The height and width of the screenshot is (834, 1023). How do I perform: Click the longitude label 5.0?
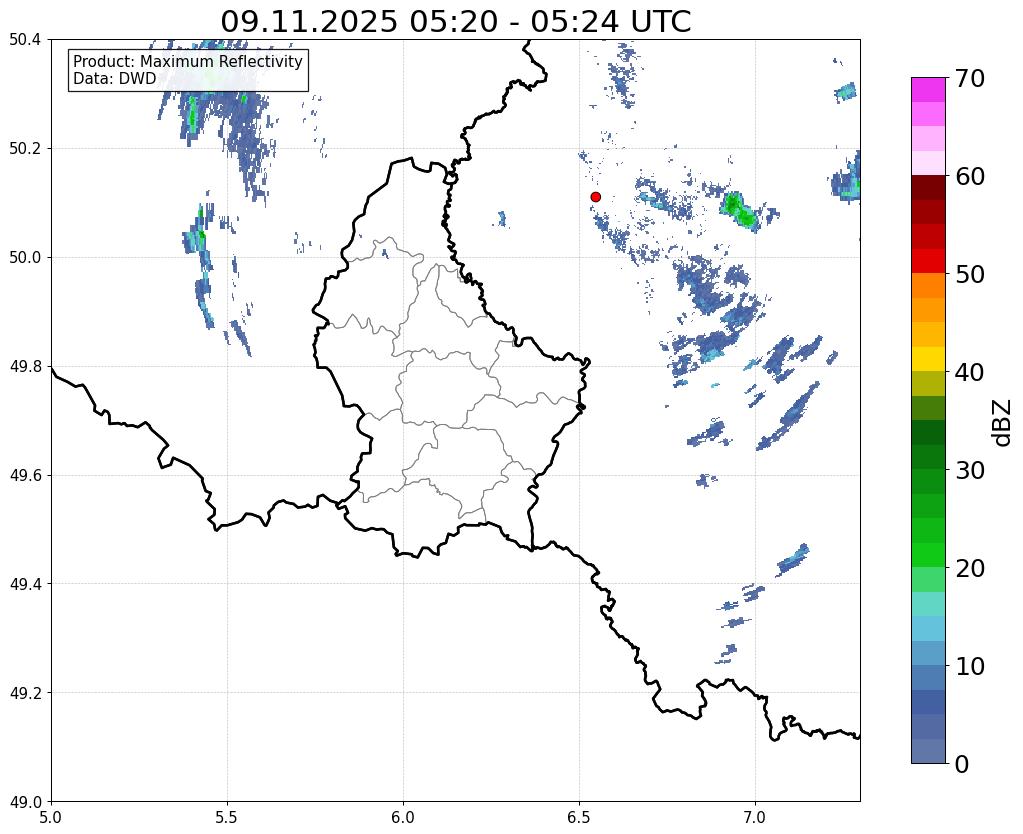click(x=51, y=817)
